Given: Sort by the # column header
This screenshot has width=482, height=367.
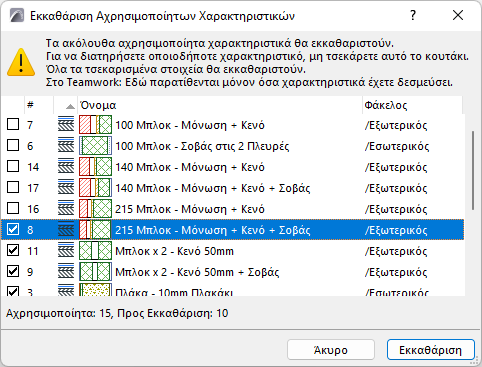Looking at the screenshot, I should point(39,105).
